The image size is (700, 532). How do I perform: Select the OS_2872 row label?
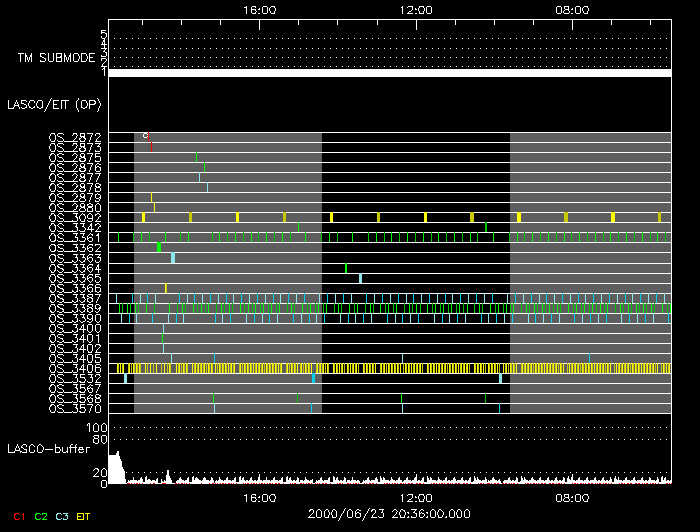(75, 137)
